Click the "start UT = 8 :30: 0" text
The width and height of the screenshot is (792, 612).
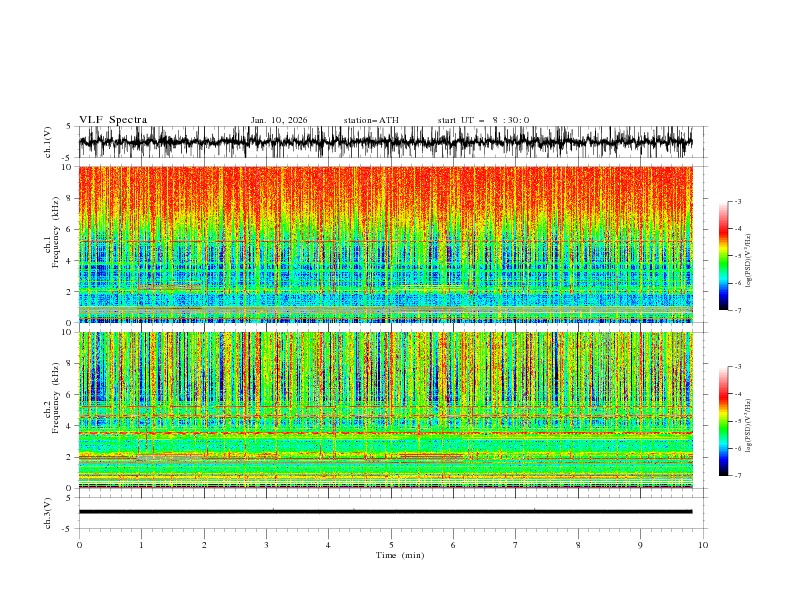(x=483, y=120)
